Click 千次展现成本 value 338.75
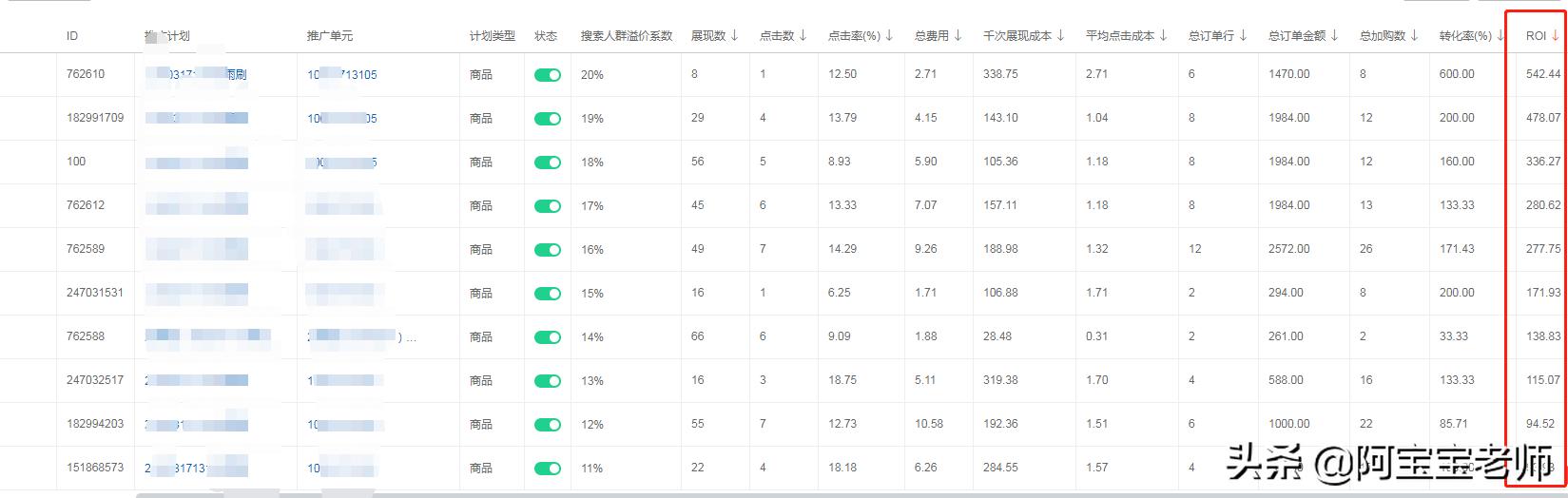 tap(1000, 74)
